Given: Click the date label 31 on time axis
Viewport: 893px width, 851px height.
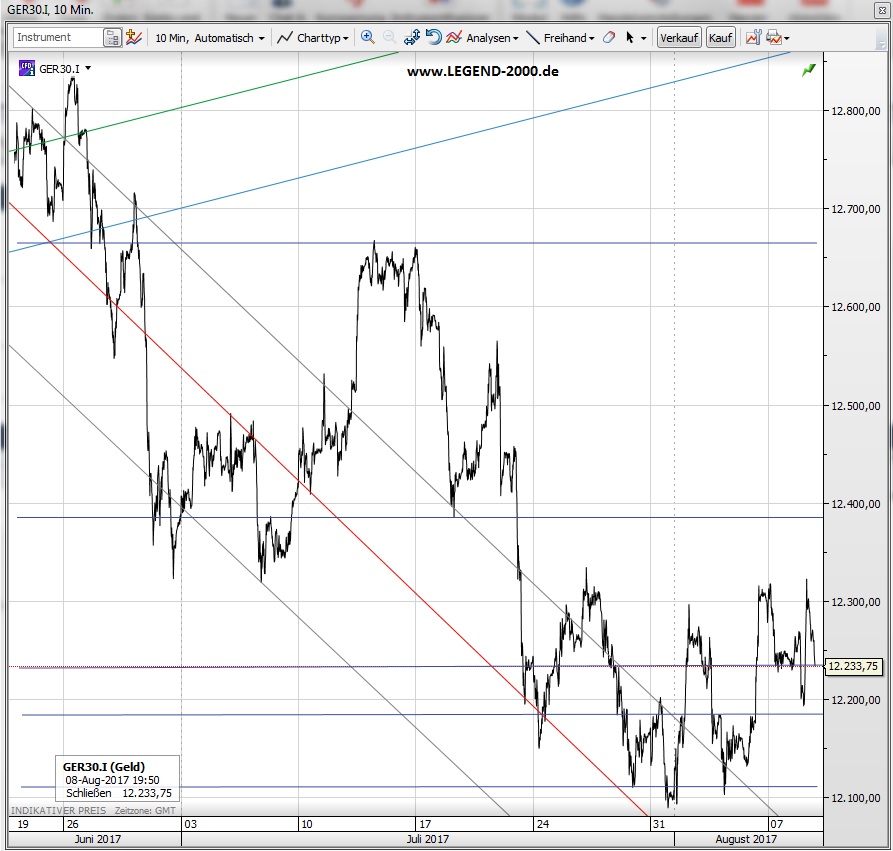Looking at the screenshot, I should click(659, 824).
